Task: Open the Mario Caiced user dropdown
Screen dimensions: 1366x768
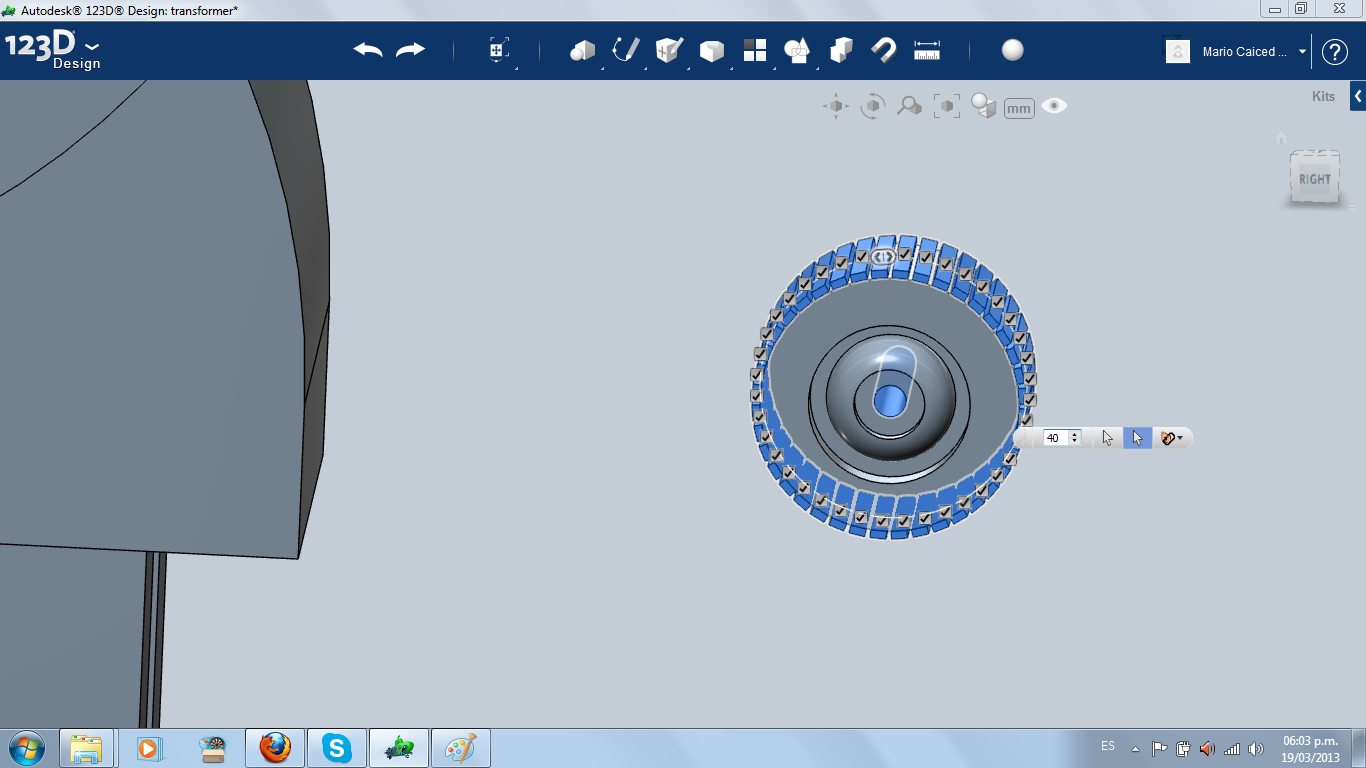Action: click(1302, 52)
